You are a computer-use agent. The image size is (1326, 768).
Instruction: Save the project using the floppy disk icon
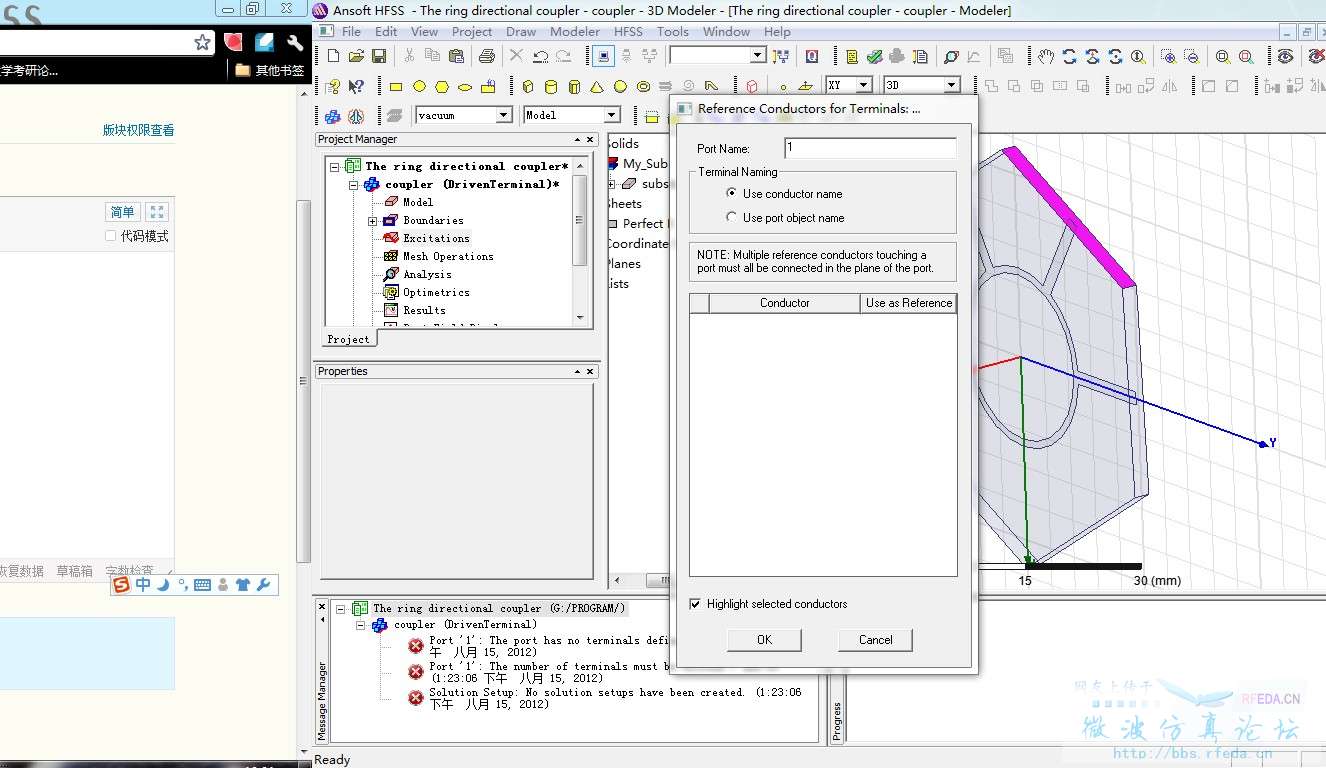point(379,56)
